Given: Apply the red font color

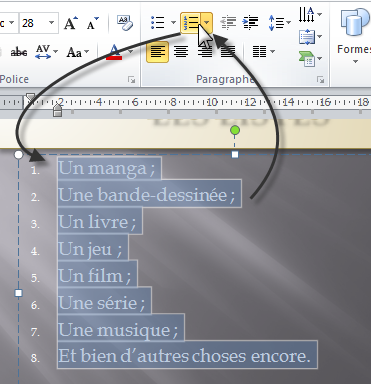Looking at the screenshot, I should point(114,52).
